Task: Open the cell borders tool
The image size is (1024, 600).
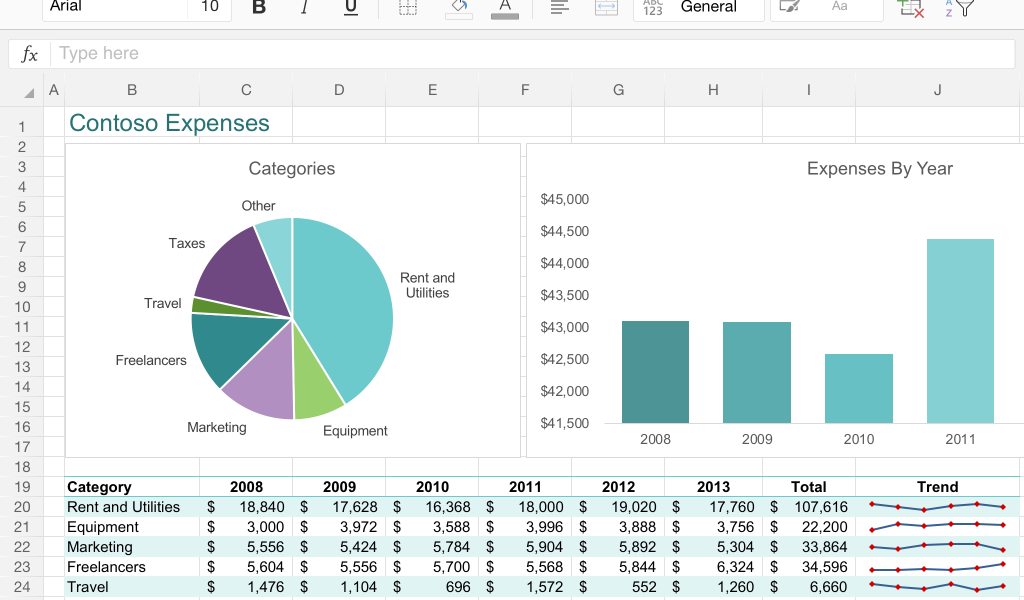Action: click(x=407, y=8)
